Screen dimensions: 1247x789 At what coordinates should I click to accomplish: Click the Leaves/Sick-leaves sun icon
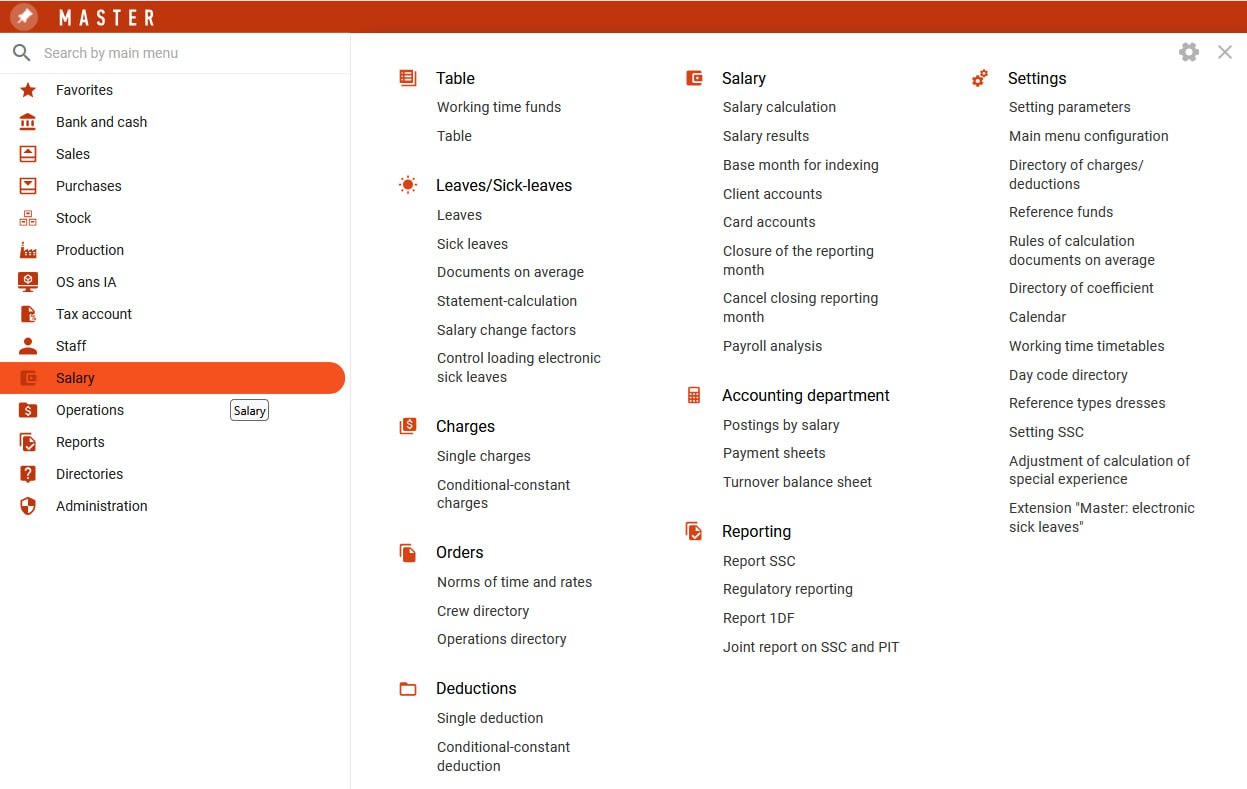click(x=407, y=185)
